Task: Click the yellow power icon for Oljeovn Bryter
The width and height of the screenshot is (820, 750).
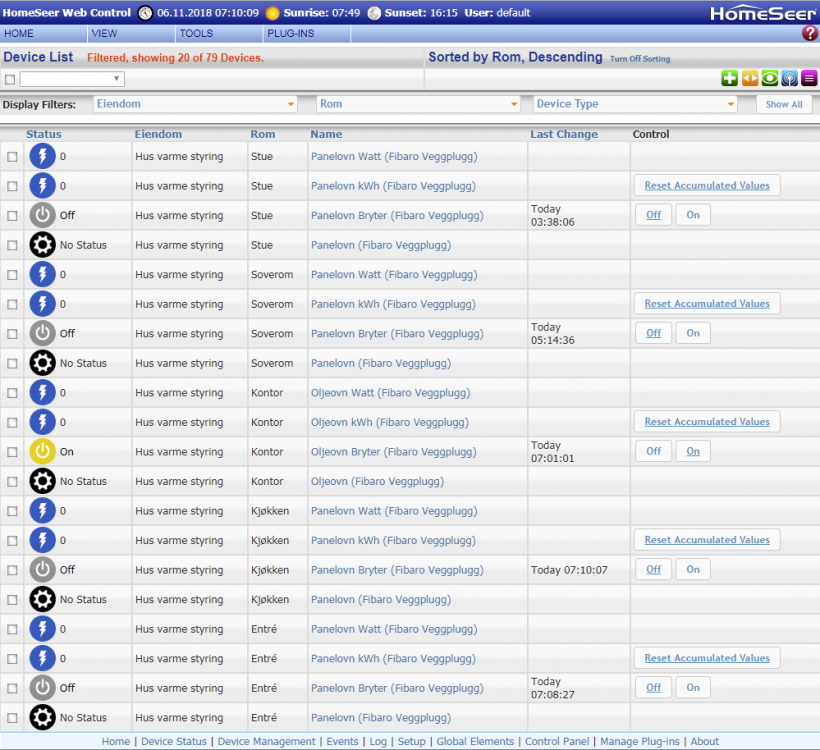Action: pos(43,452)
